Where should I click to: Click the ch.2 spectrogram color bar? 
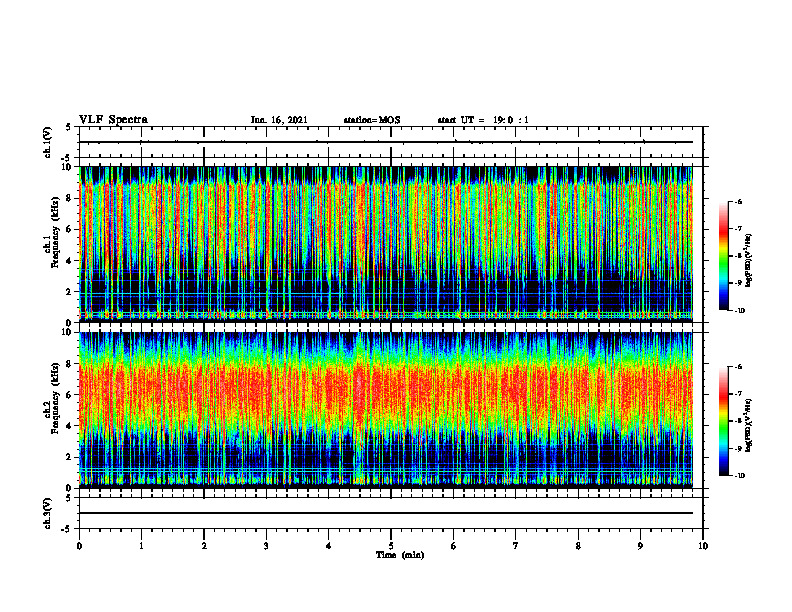(723, 421)
